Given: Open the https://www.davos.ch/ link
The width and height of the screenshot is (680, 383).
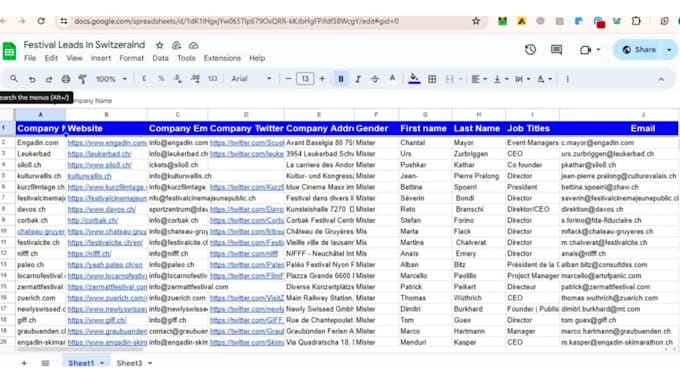Looking at the screenshot, I should (102, 209).
